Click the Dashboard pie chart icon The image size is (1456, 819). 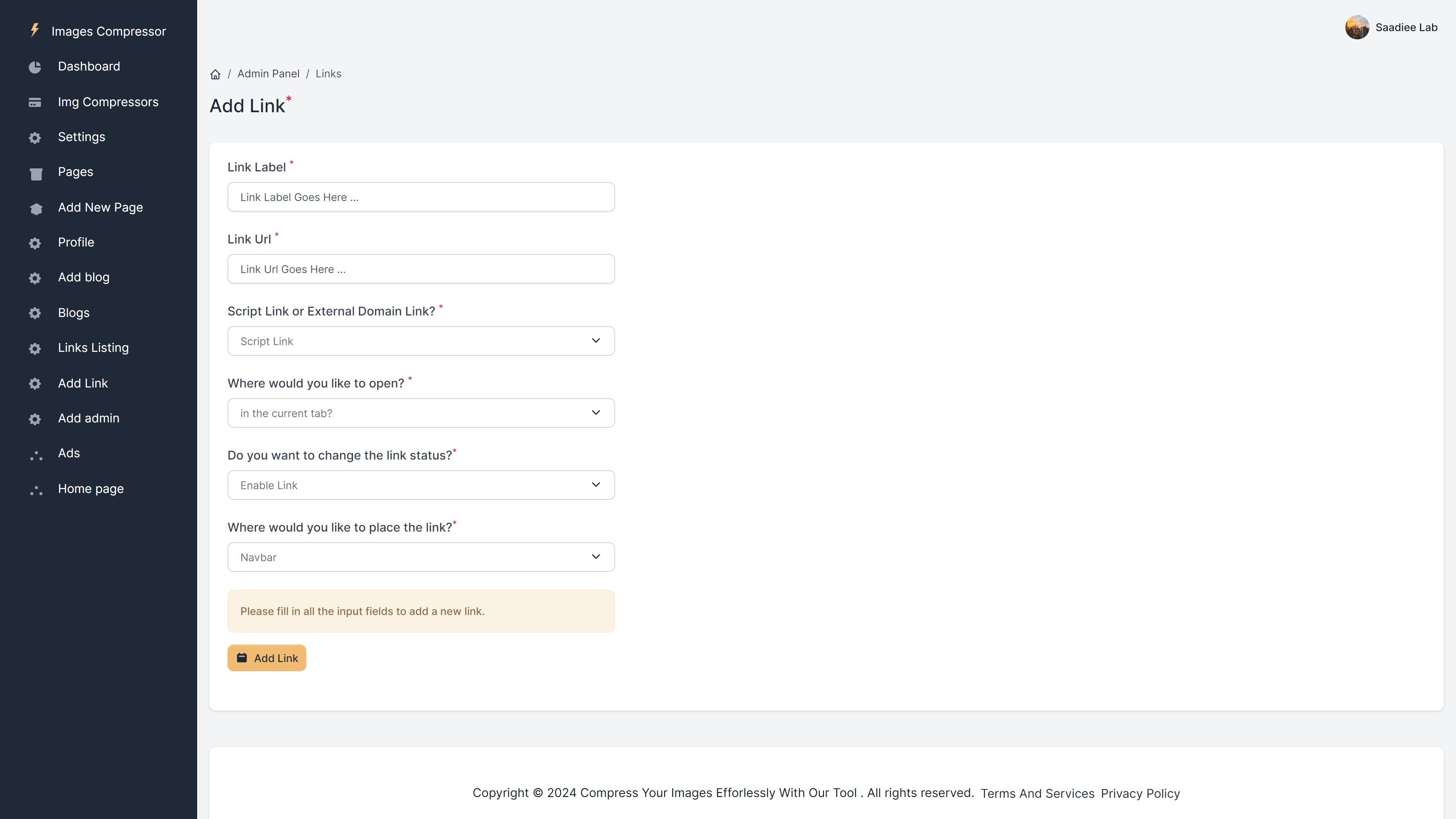click(x=35, y=67)
